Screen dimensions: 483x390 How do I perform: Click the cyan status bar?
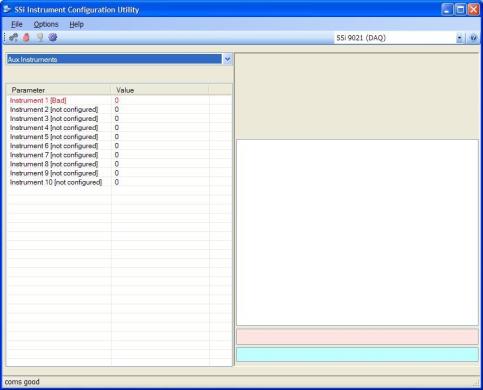pyautogui.click(x=357, y=354)
